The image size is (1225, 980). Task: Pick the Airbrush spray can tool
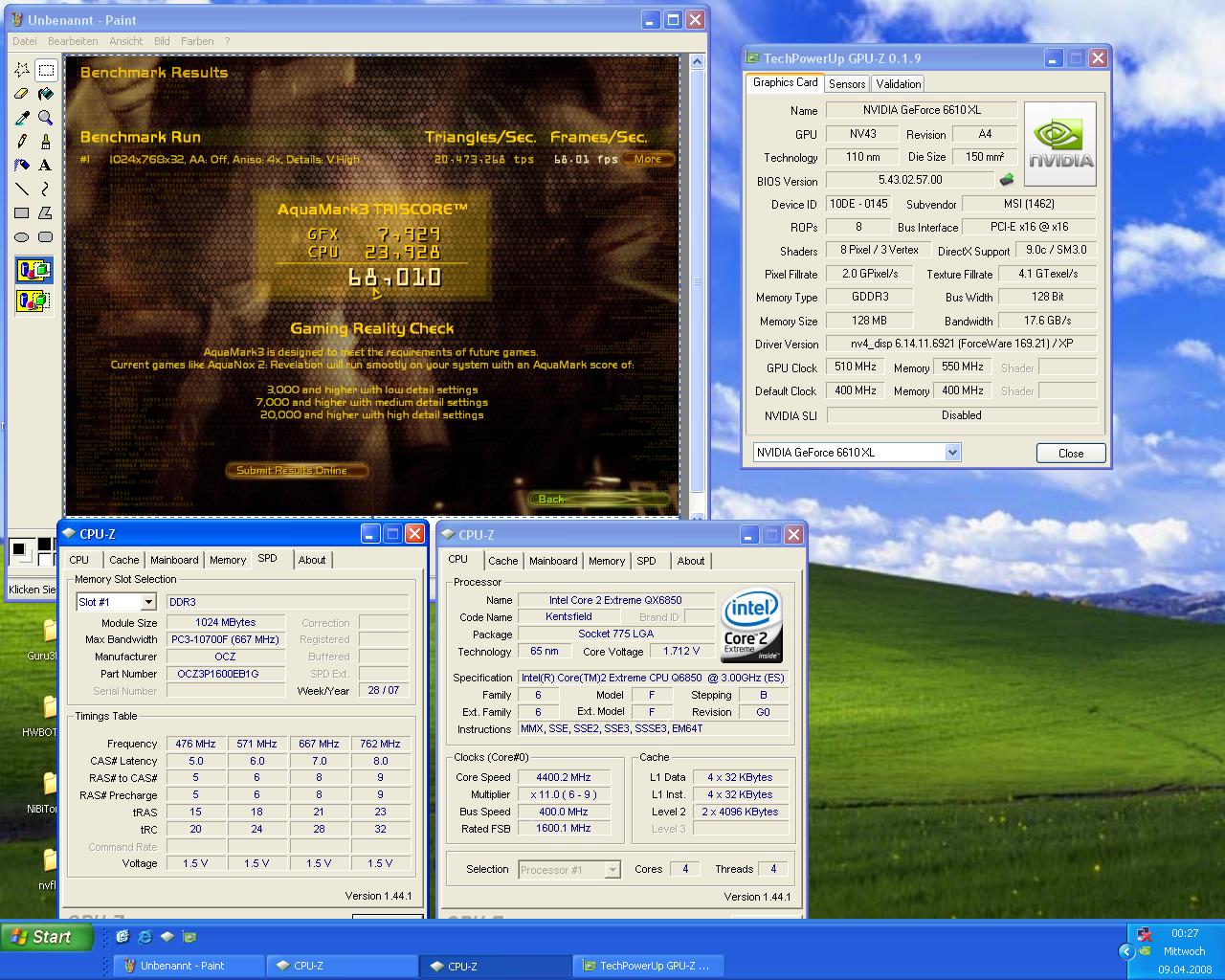coord(22,166)
